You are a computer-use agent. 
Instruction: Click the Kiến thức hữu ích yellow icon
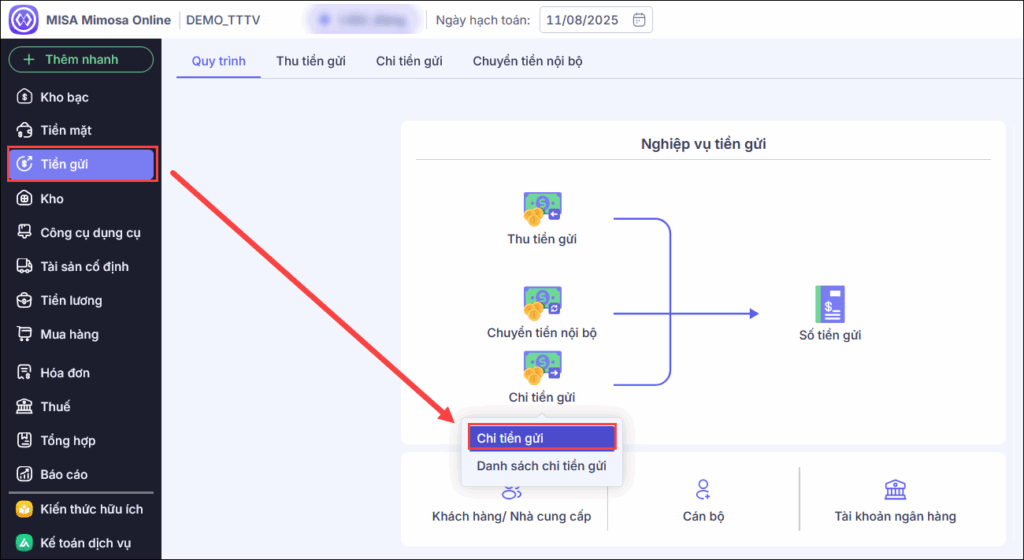pos(24,509)
